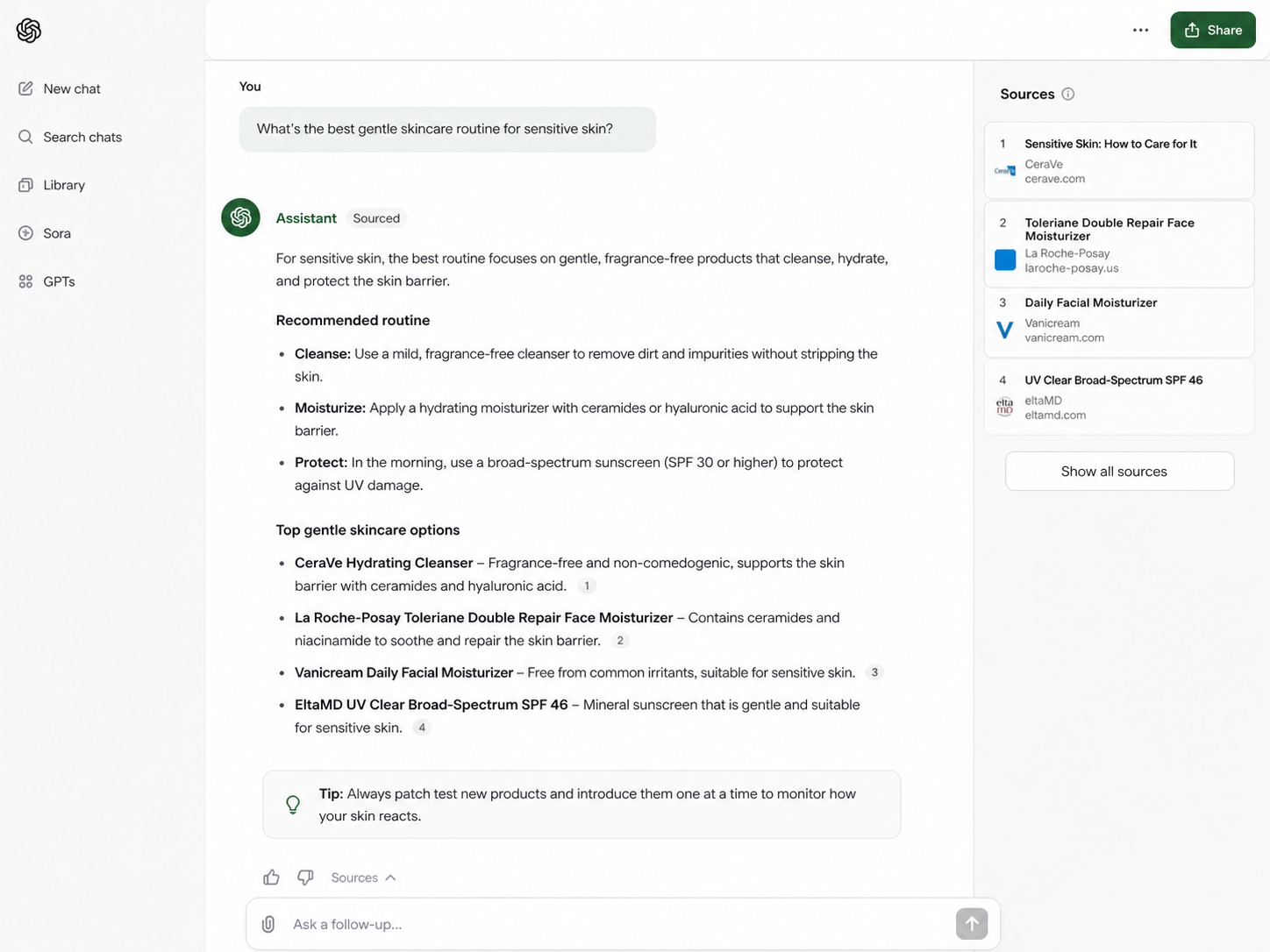Screen dimensions: 1270x952
Task: Click the Tip patch test callout box
Action: [x=581, y=805]
